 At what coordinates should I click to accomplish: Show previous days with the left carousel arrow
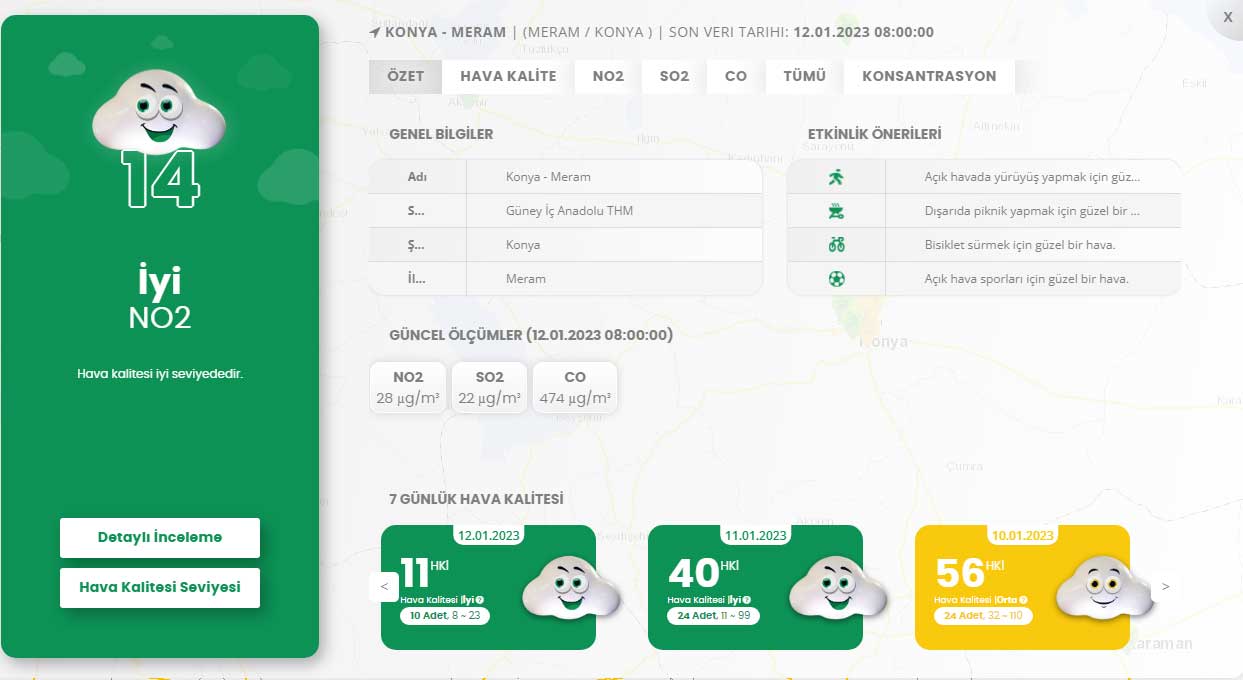coord(384,587)
